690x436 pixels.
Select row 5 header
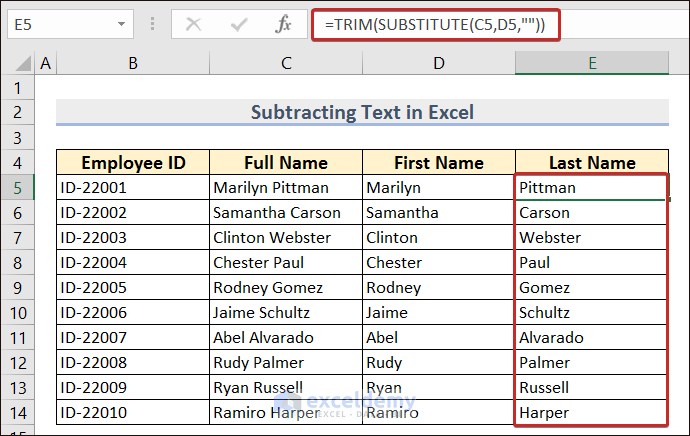(19, 187)
